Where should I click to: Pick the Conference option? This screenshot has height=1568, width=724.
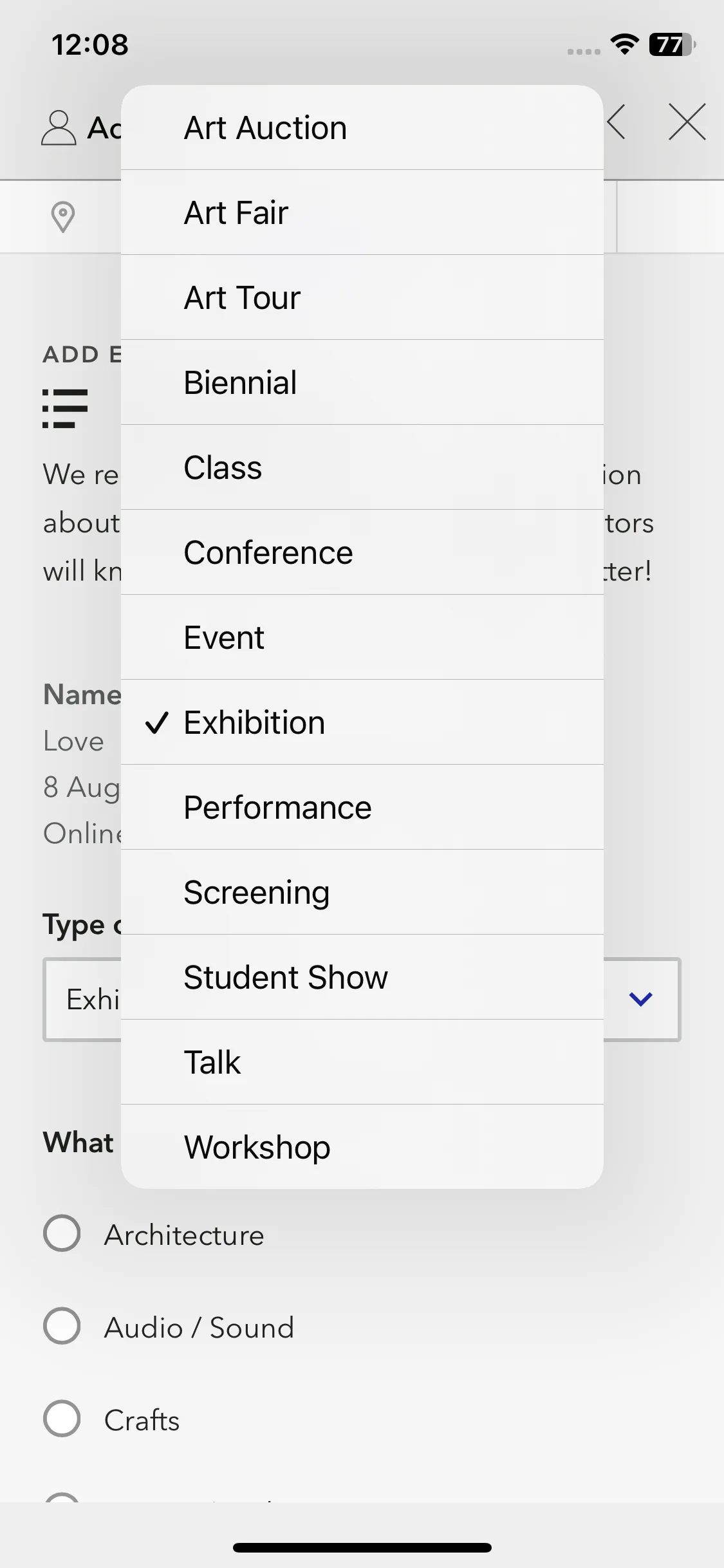click(x=362, y=552)
